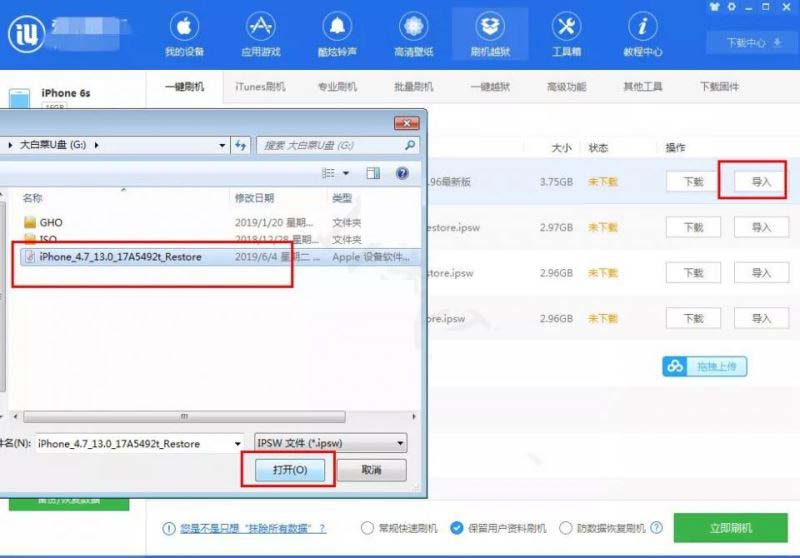The height and width of the screenshot is (558, 800).
Task: Switch to 一键越狱 tab
Action: click(x=490, y=87)
